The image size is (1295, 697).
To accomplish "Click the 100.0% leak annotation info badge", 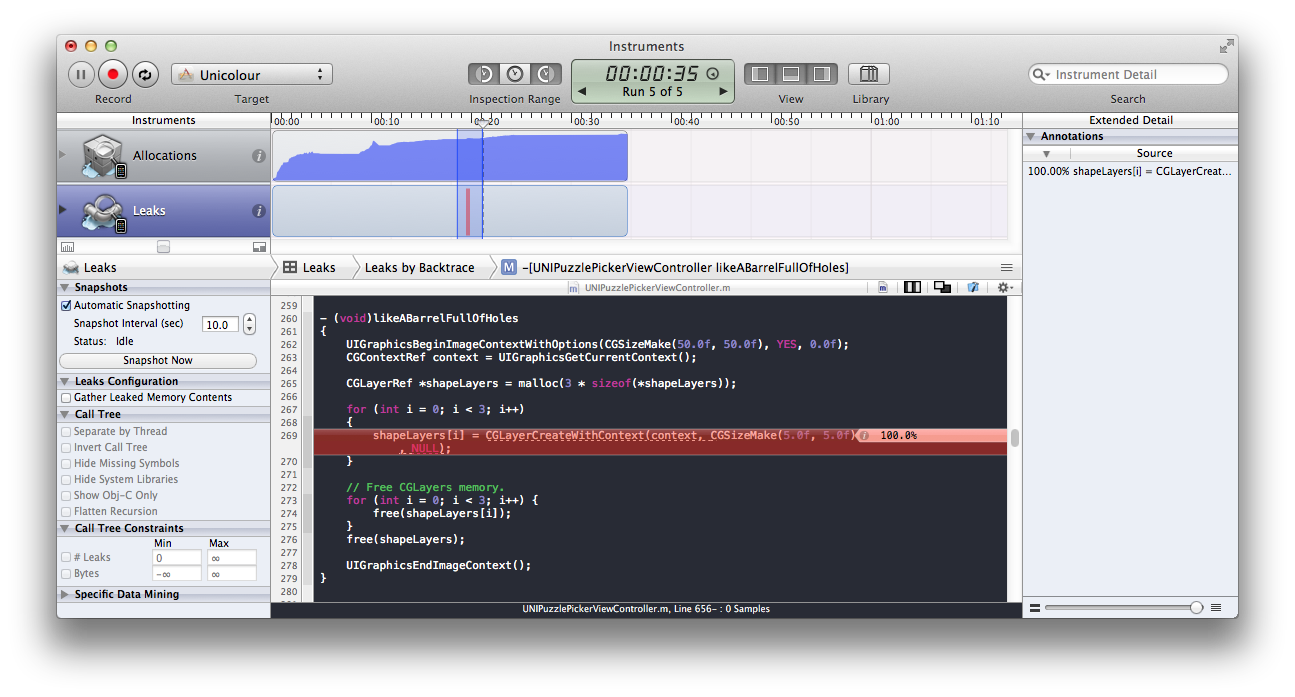I will coord(864,436).
